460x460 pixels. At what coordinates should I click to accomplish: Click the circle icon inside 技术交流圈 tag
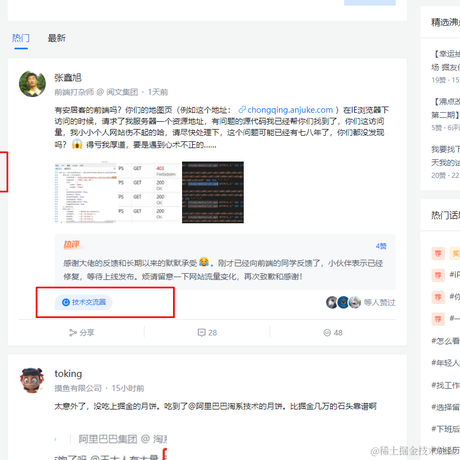[x=66, y=302]
